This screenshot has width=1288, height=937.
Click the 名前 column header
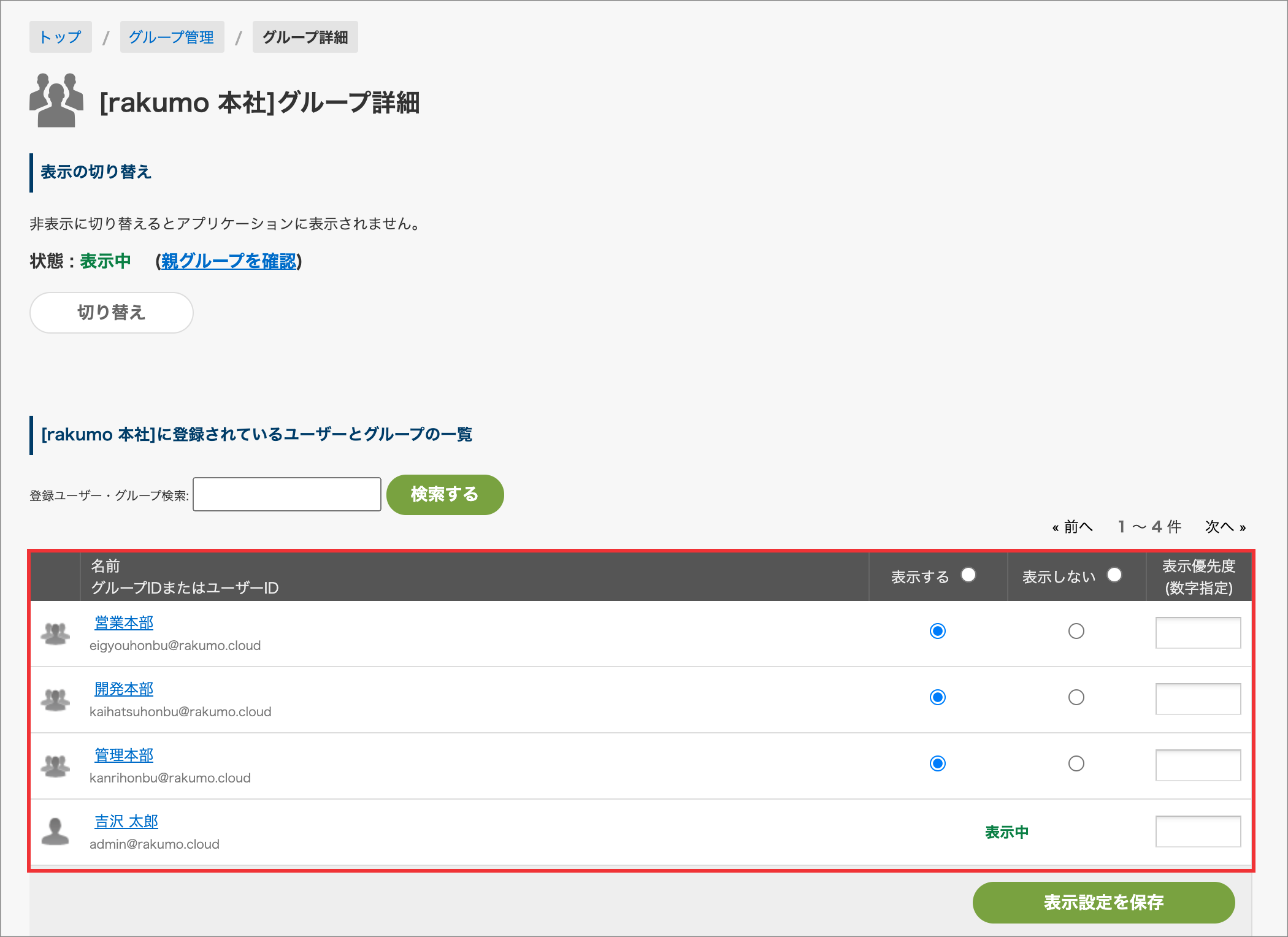(105, 566)
